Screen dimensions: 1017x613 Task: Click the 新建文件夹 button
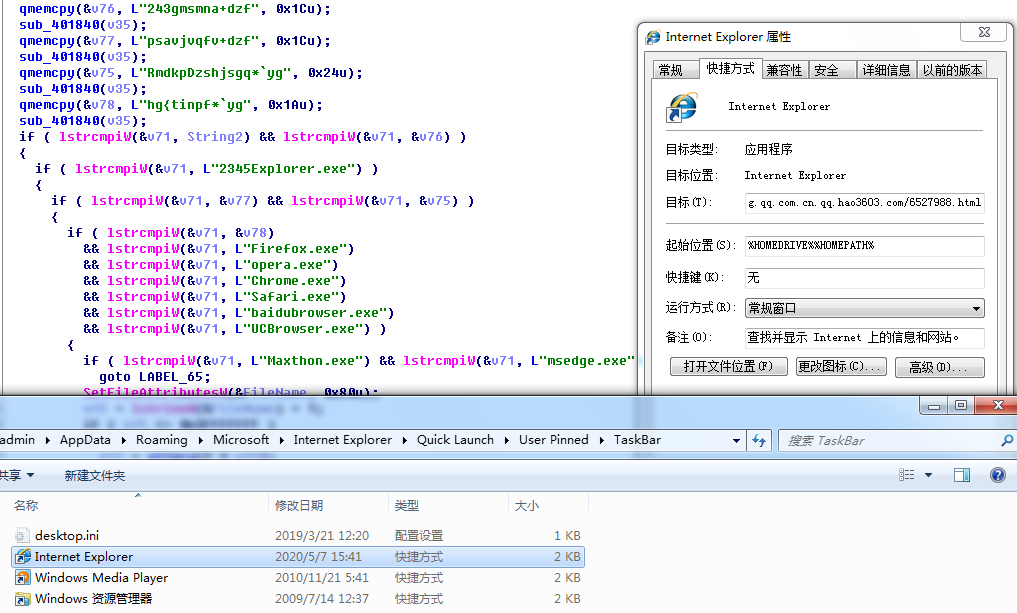95,475
